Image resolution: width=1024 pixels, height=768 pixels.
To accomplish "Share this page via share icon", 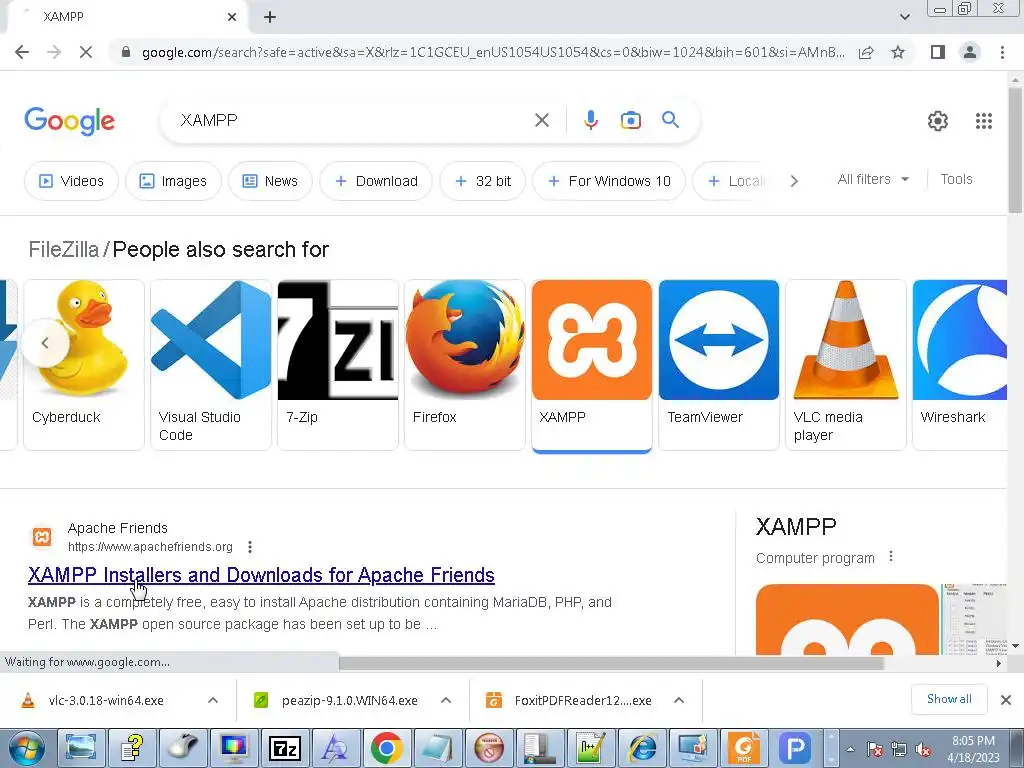I will click(866, 52).
